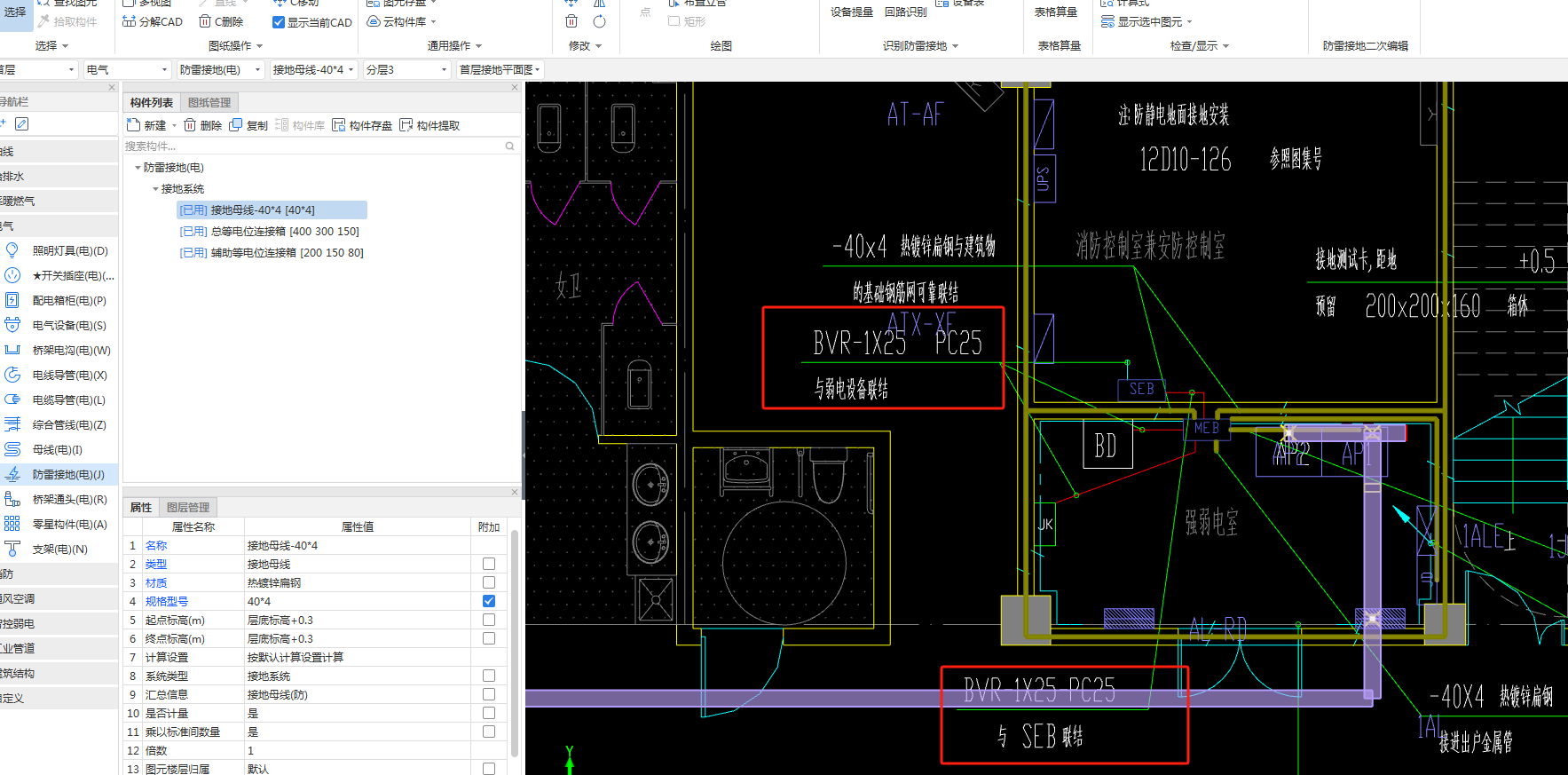Image resolution: width=1568 pixels, height=775 pixels.
Task: Toggle 附加 checkbox for 类型 row
Action: click(x=489, y=564)
